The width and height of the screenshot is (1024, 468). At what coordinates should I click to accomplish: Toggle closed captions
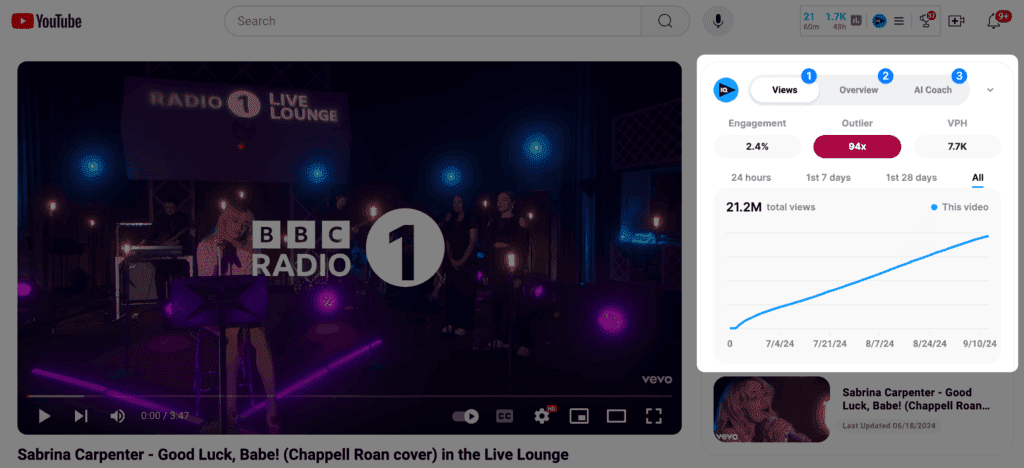click(x=504, y=416)
